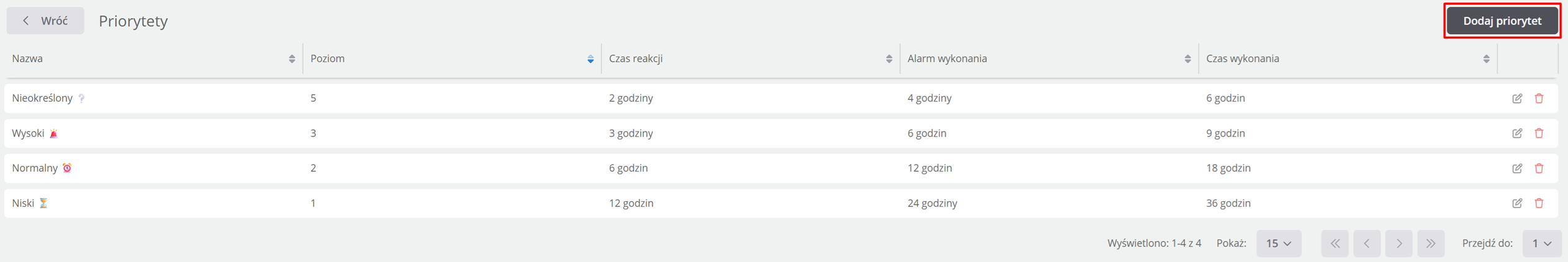Delete the Normalny priority

point(1539,168)
